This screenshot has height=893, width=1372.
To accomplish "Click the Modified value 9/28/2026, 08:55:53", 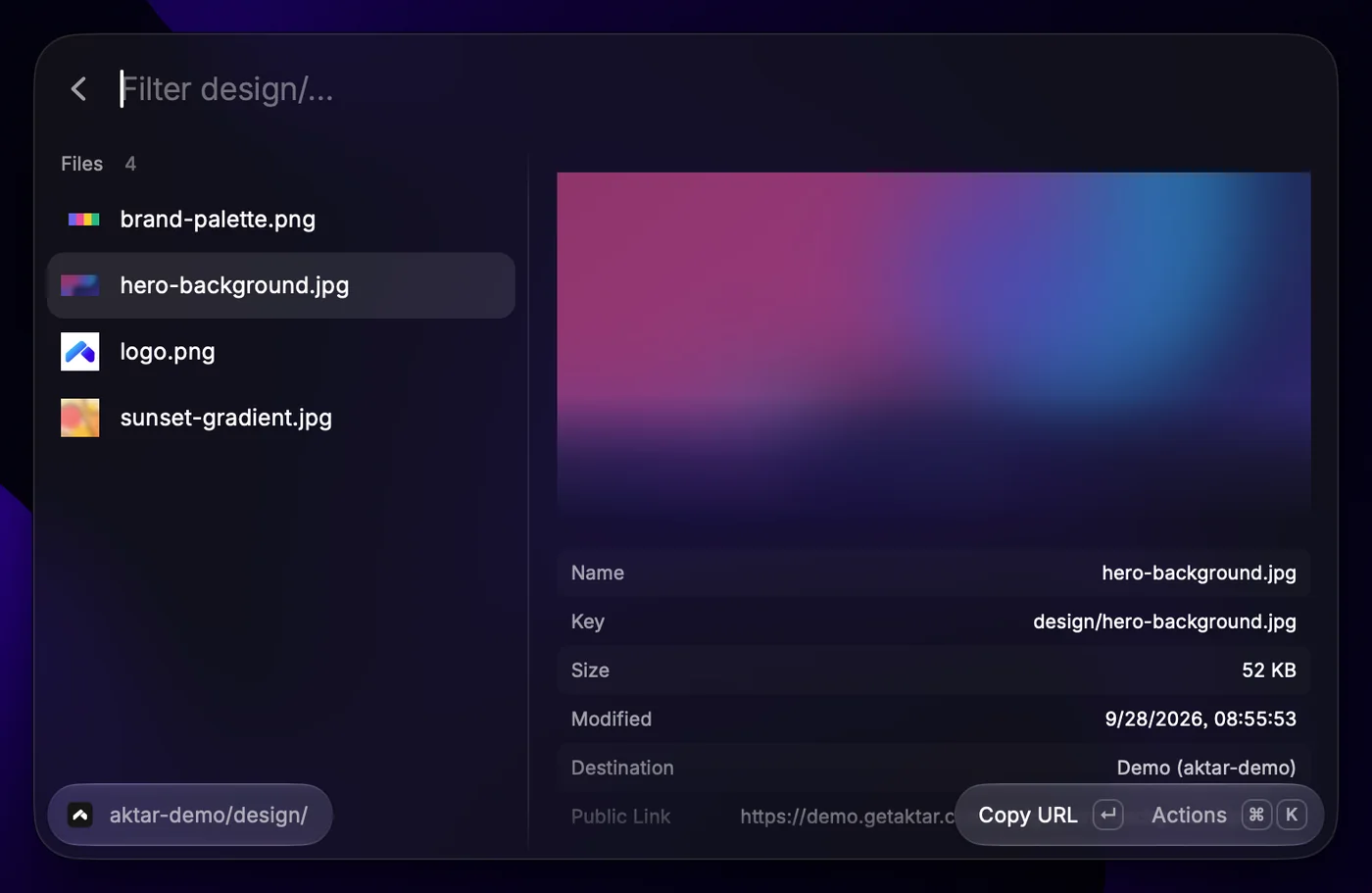I will 1200,719.
